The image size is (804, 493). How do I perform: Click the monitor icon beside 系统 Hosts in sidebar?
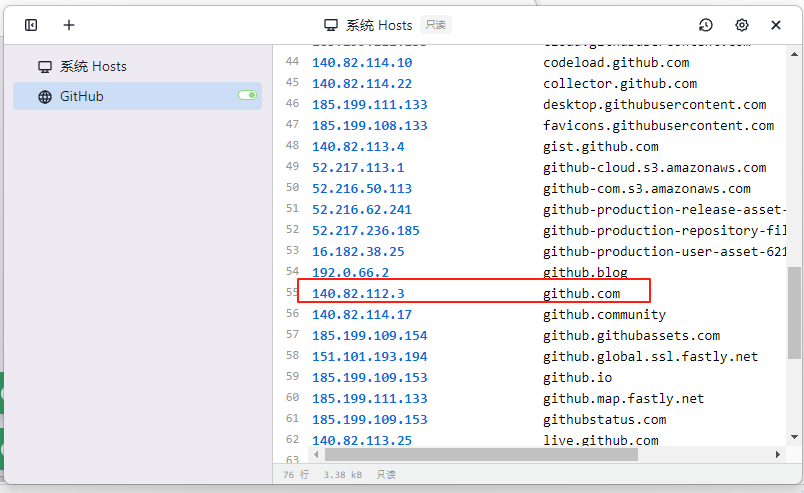[x=45, y=67]
